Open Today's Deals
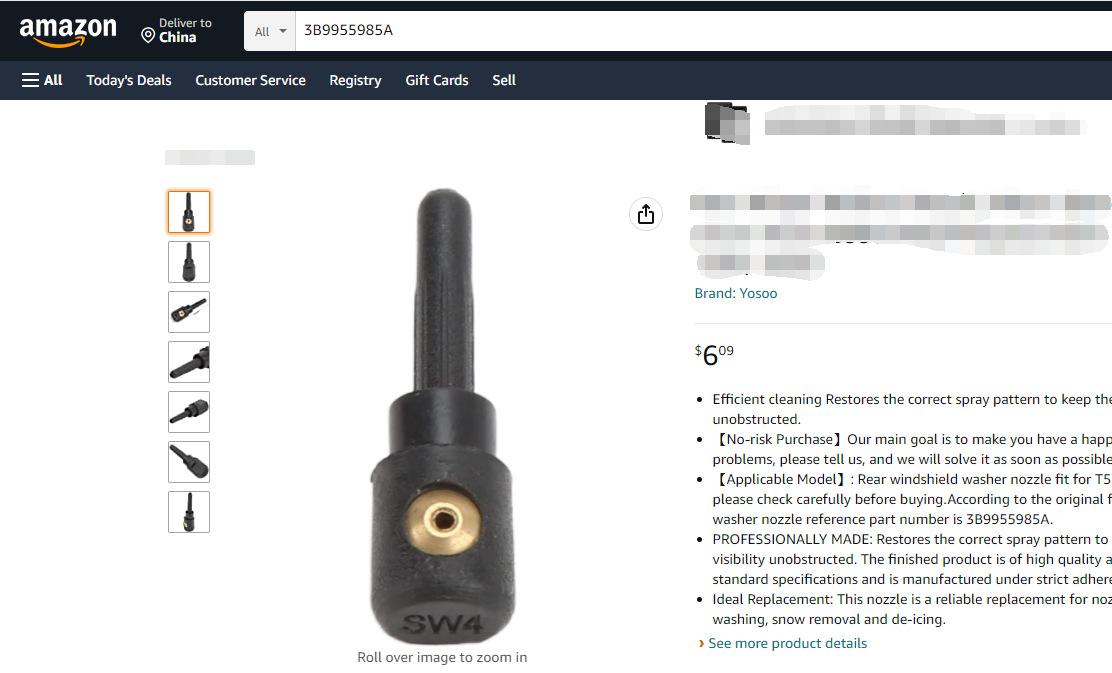Screen dimensions: 1112x673 129,80
